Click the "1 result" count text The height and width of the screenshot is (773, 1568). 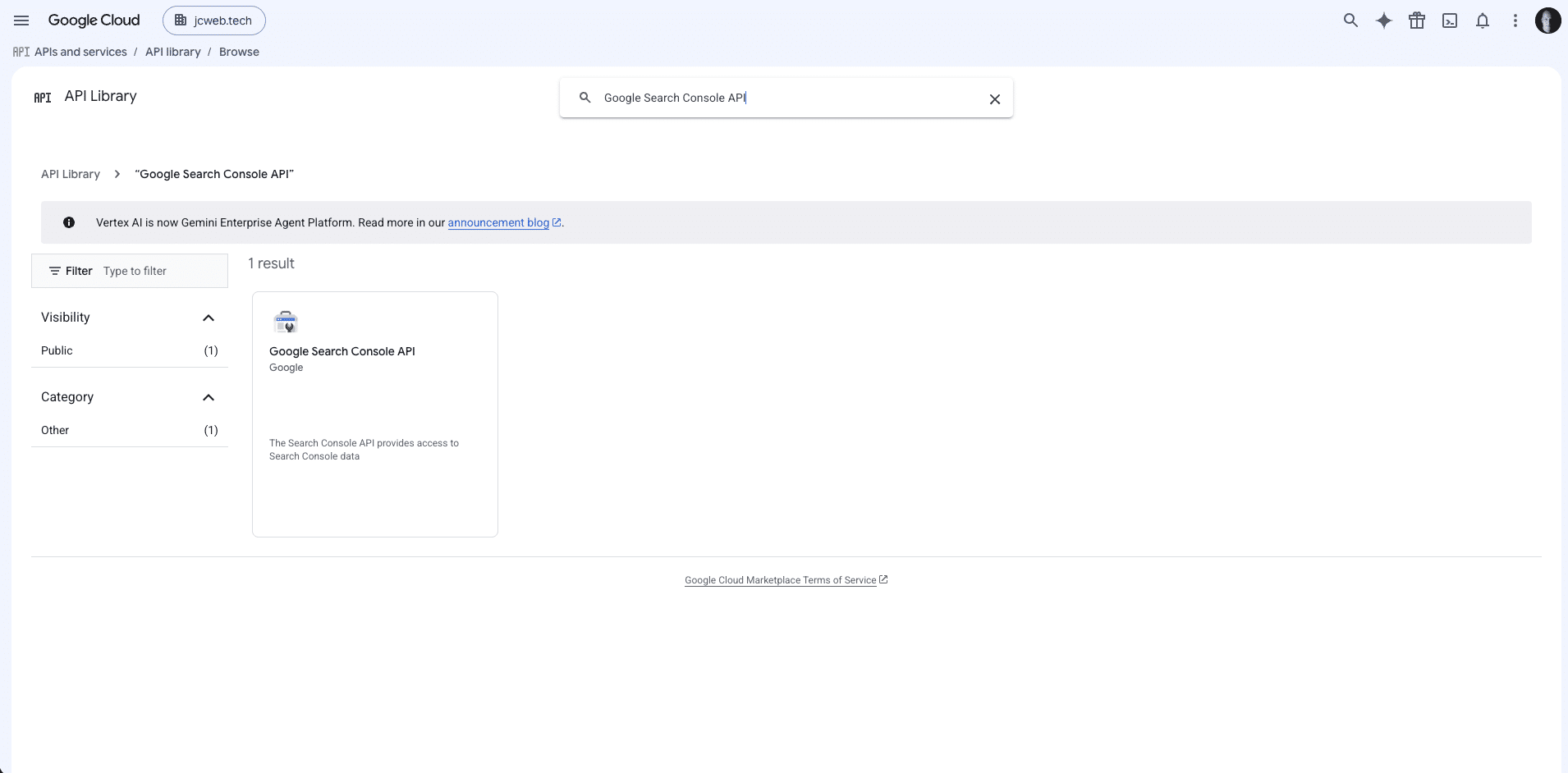[x=271, y=263]
